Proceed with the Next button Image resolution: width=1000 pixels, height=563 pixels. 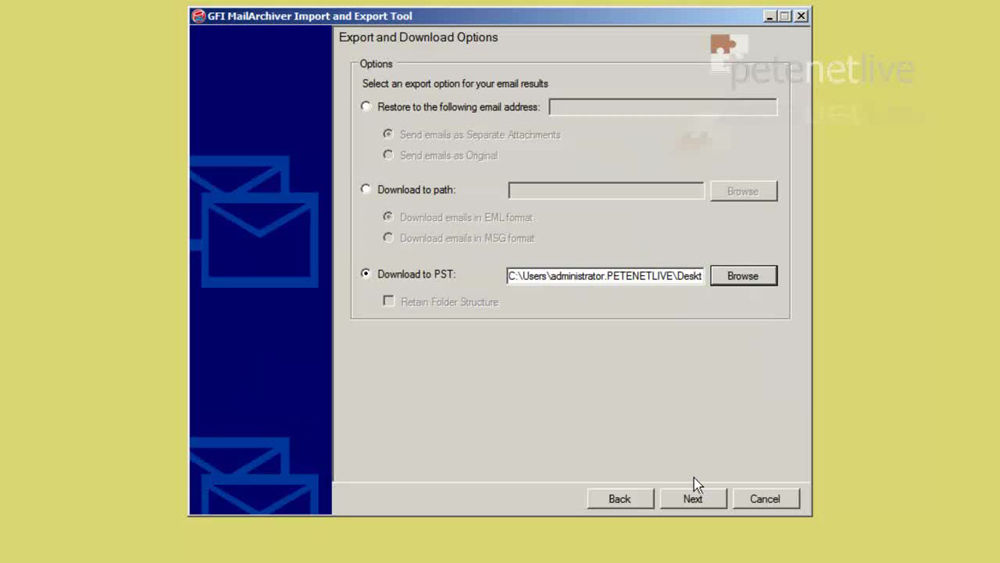coord(693,499)
